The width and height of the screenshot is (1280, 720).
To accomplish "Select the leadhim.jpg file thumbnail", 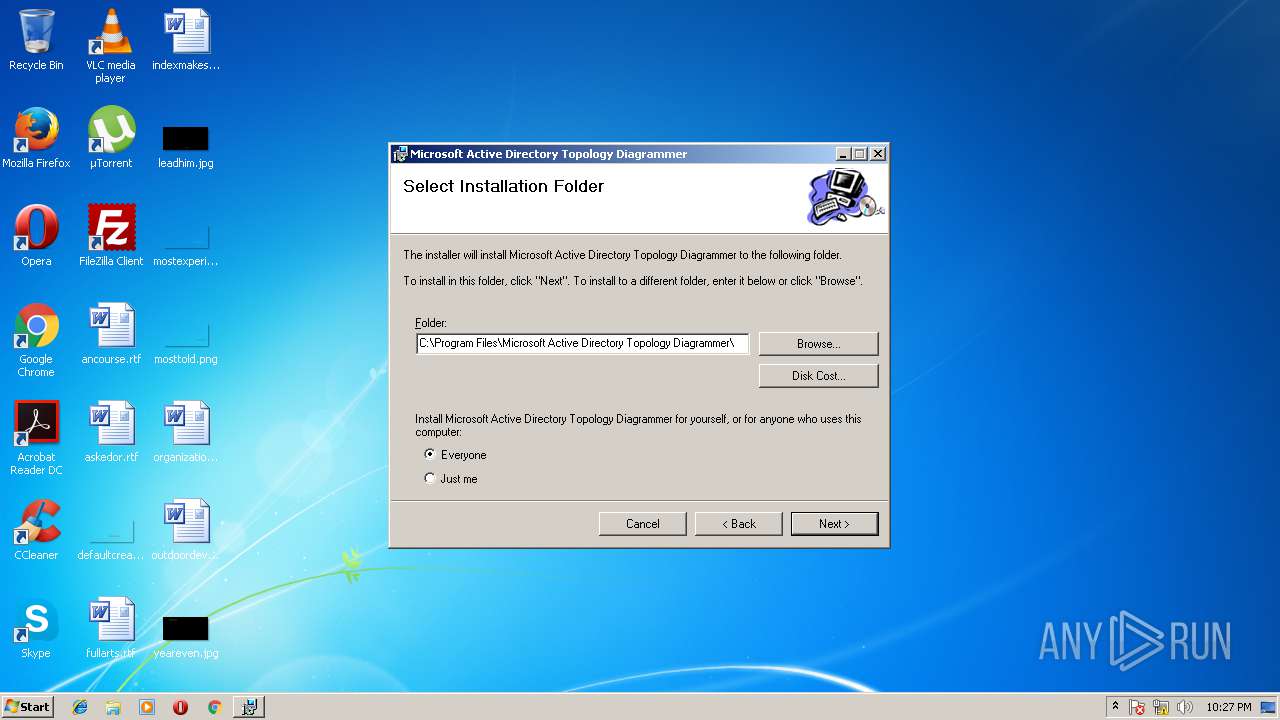I will click(x=186, y=146).
